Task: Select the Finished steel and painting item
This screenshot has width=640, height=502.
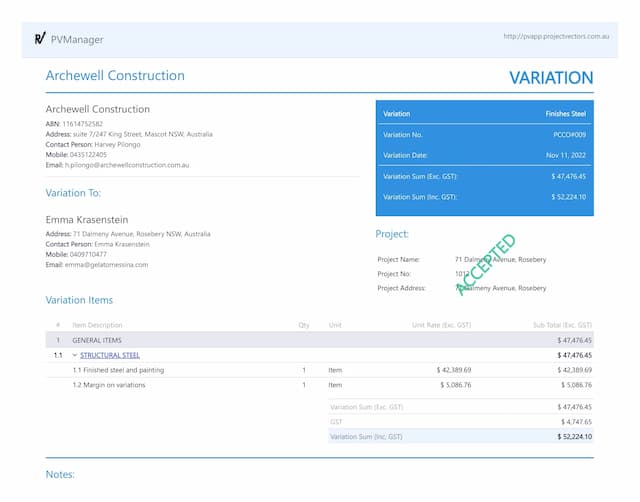Action: coord(118,370)
